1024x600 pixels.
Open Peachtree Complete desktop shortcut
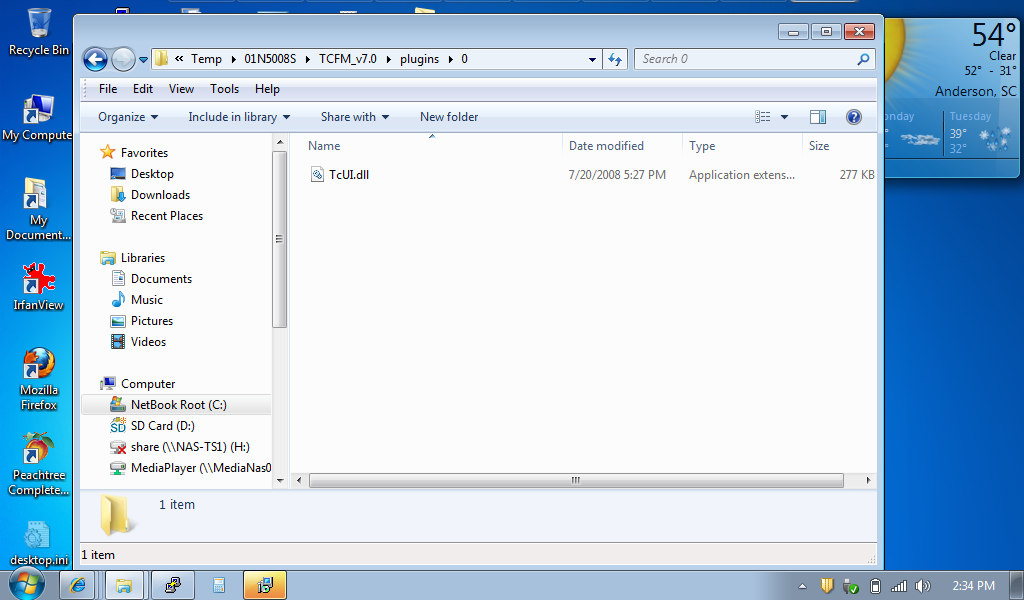click(x=39, y=464)
